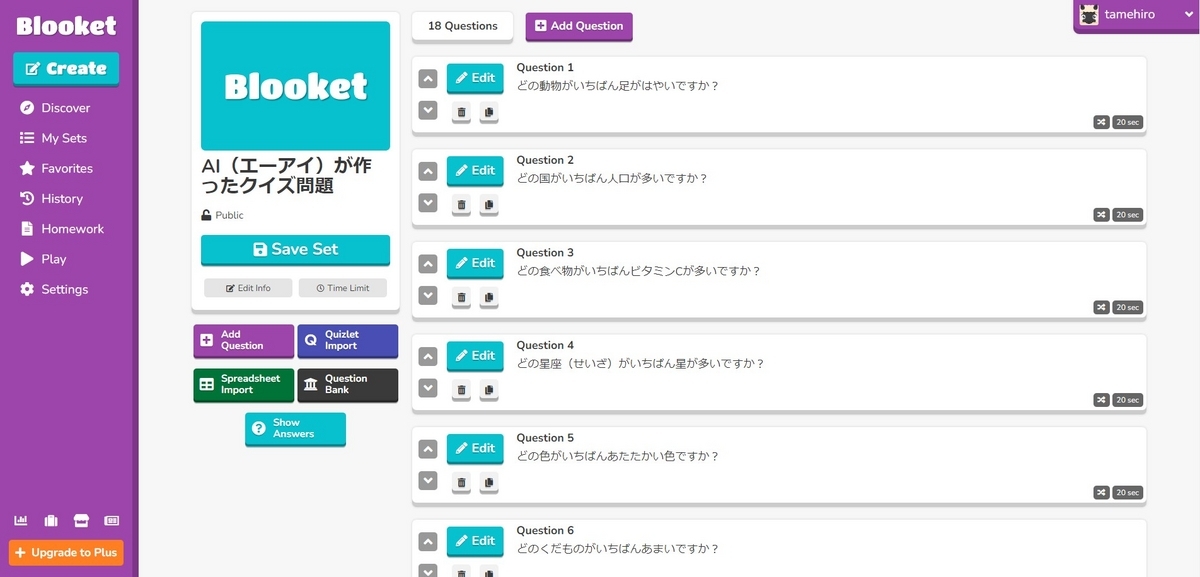Screen dimensions: 1200x577
Task: Click shuffle answers icon on Question 3
Action: (1101, 307)
